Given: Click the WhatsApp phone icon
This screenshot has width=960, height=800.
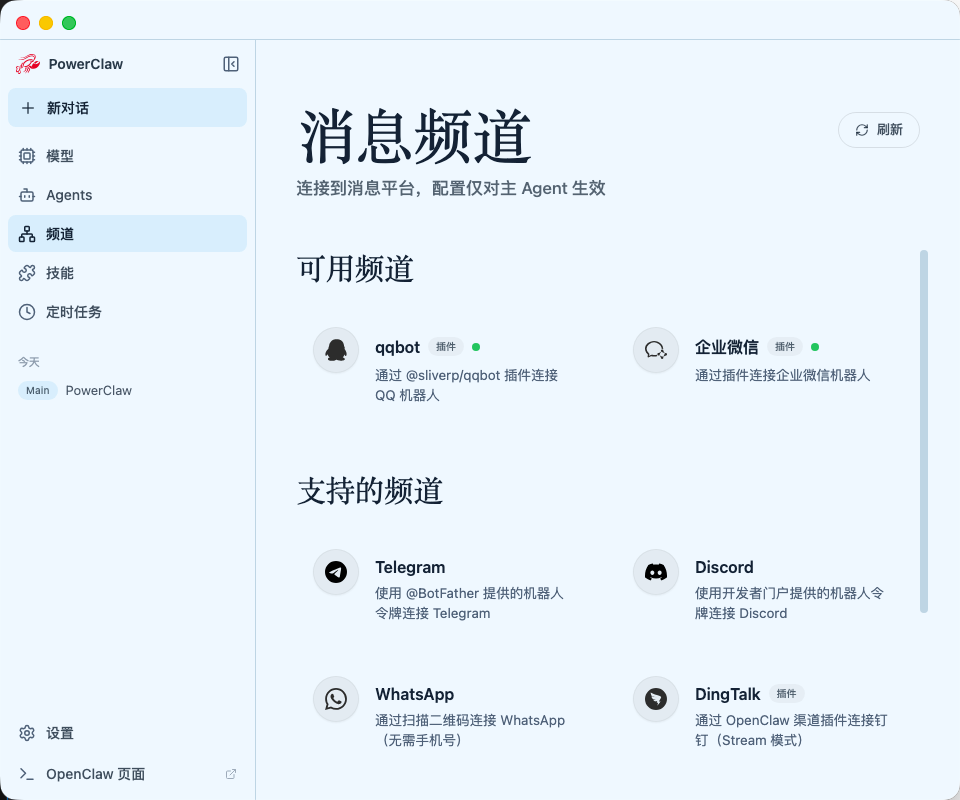Looking at the screenshot, I should click(335, 699).
